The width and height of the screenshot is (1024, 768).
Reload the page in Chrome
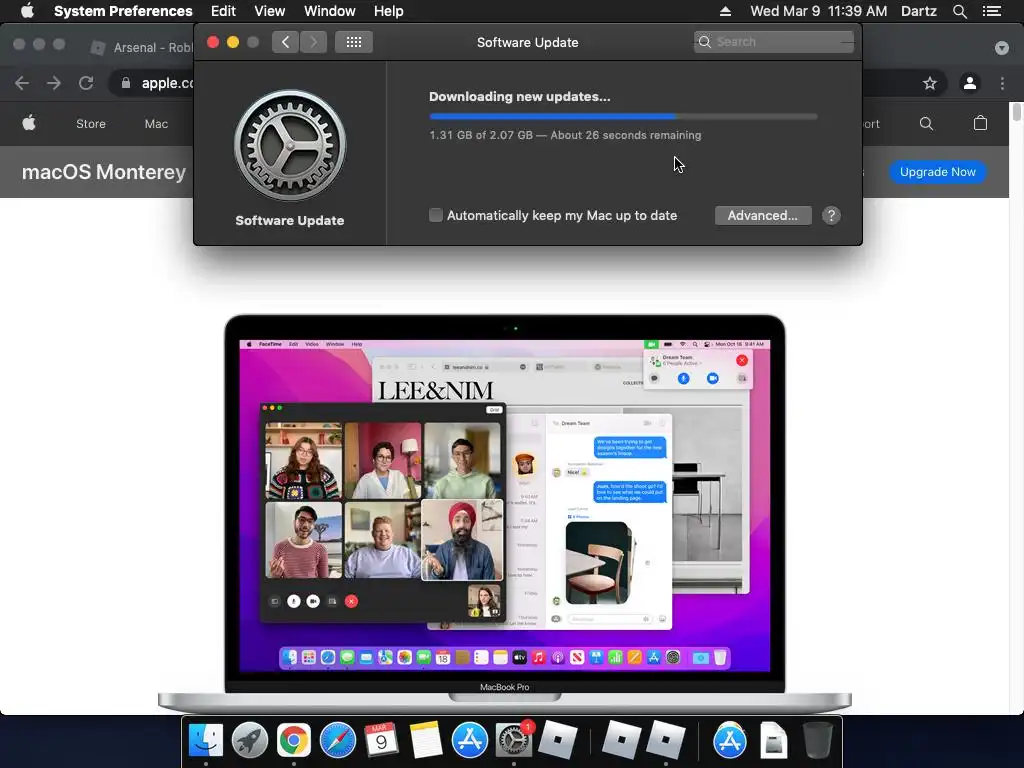pos(86,83)
